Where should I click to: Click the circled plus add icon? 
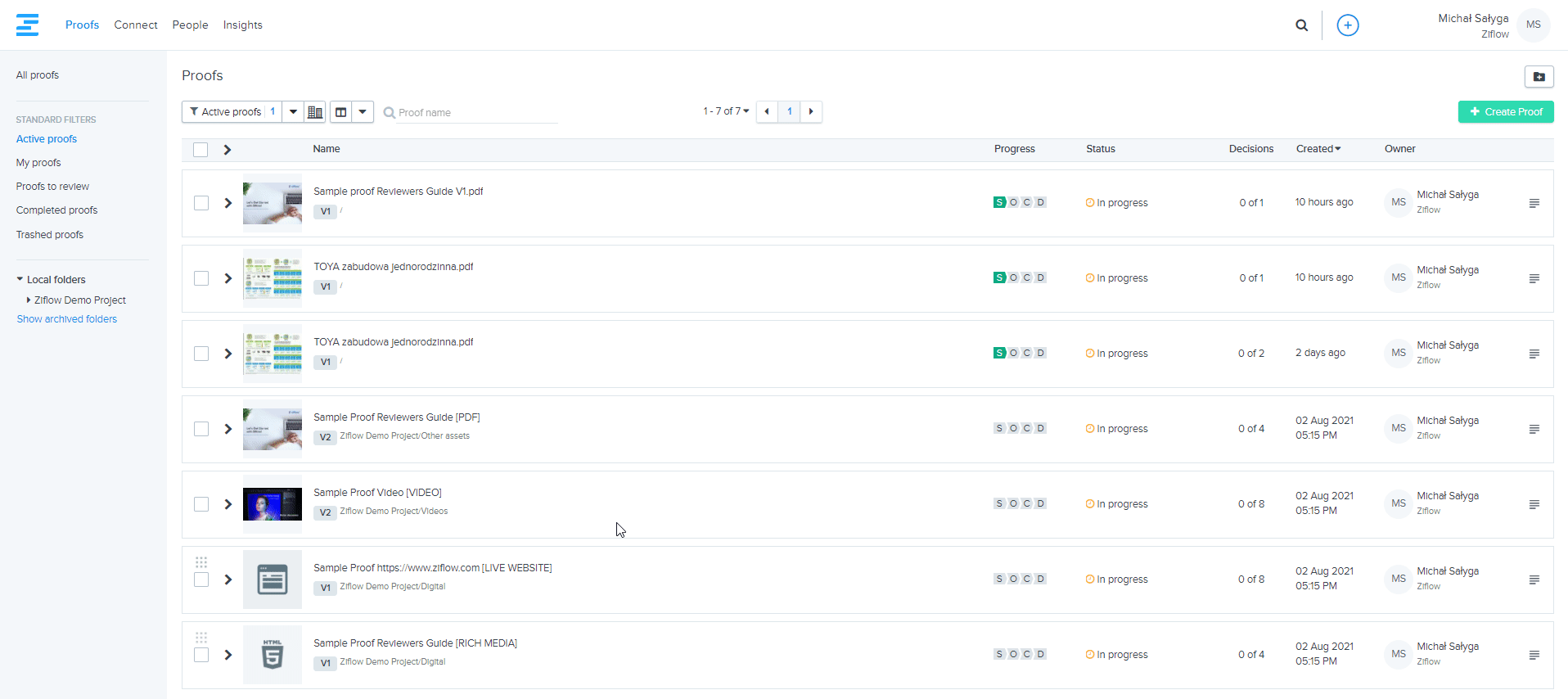(x=1347, y=25)
